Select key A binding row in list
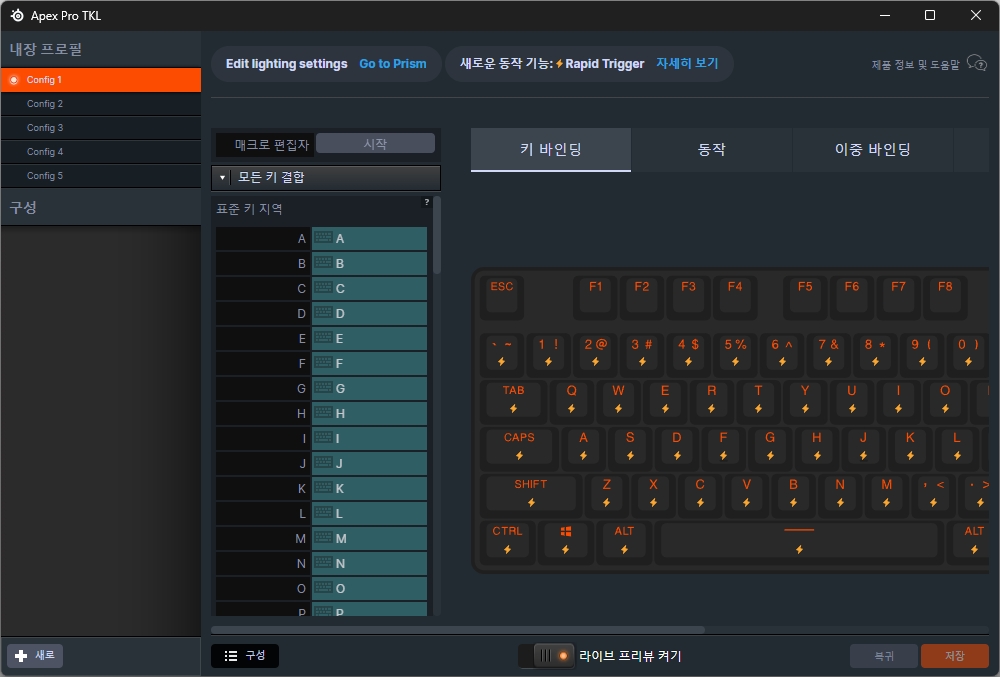This screenshot has height=677, width=1000. [x=321, y=238]
